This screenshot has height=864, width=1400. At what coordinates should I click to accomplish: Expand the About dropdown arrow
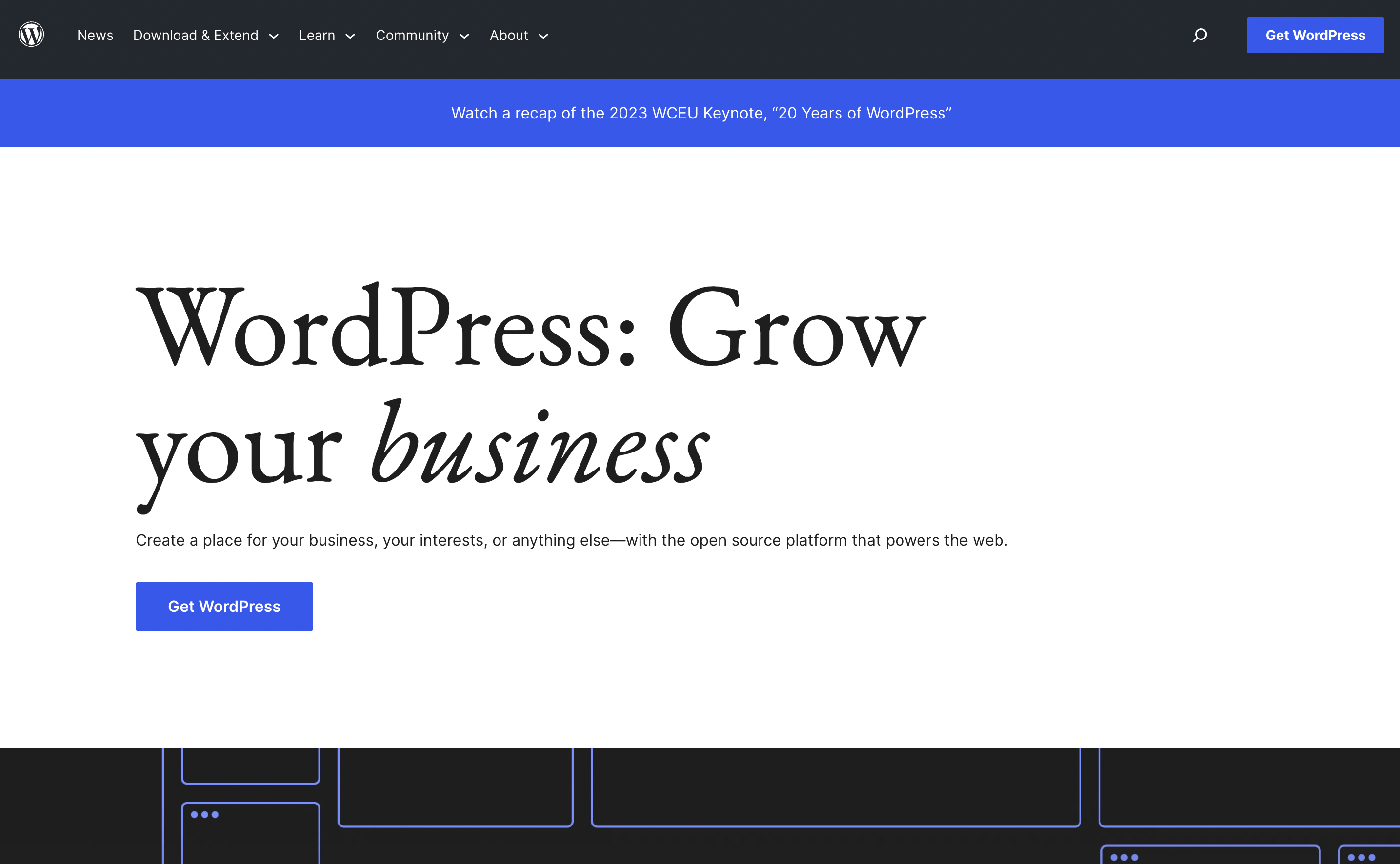[544, 35]
